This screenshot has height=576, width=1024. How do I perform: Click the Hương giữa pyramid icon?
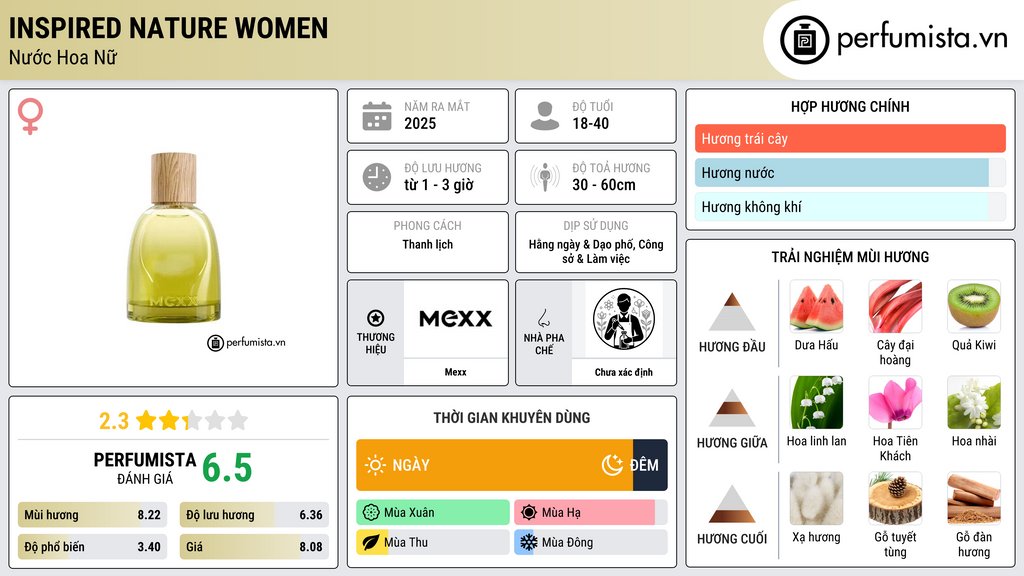pyautogui.click(x=732, y=408)
